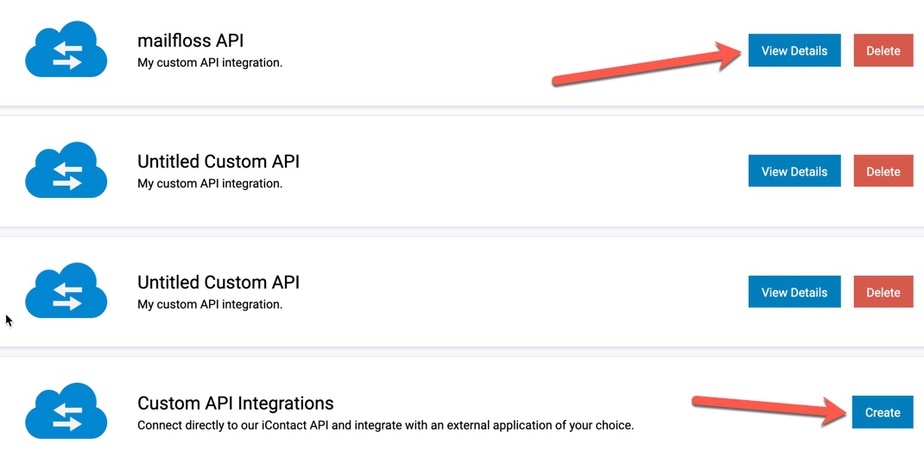
Task: Delete the mailfloss API integration
Action: tap(883, 50)
